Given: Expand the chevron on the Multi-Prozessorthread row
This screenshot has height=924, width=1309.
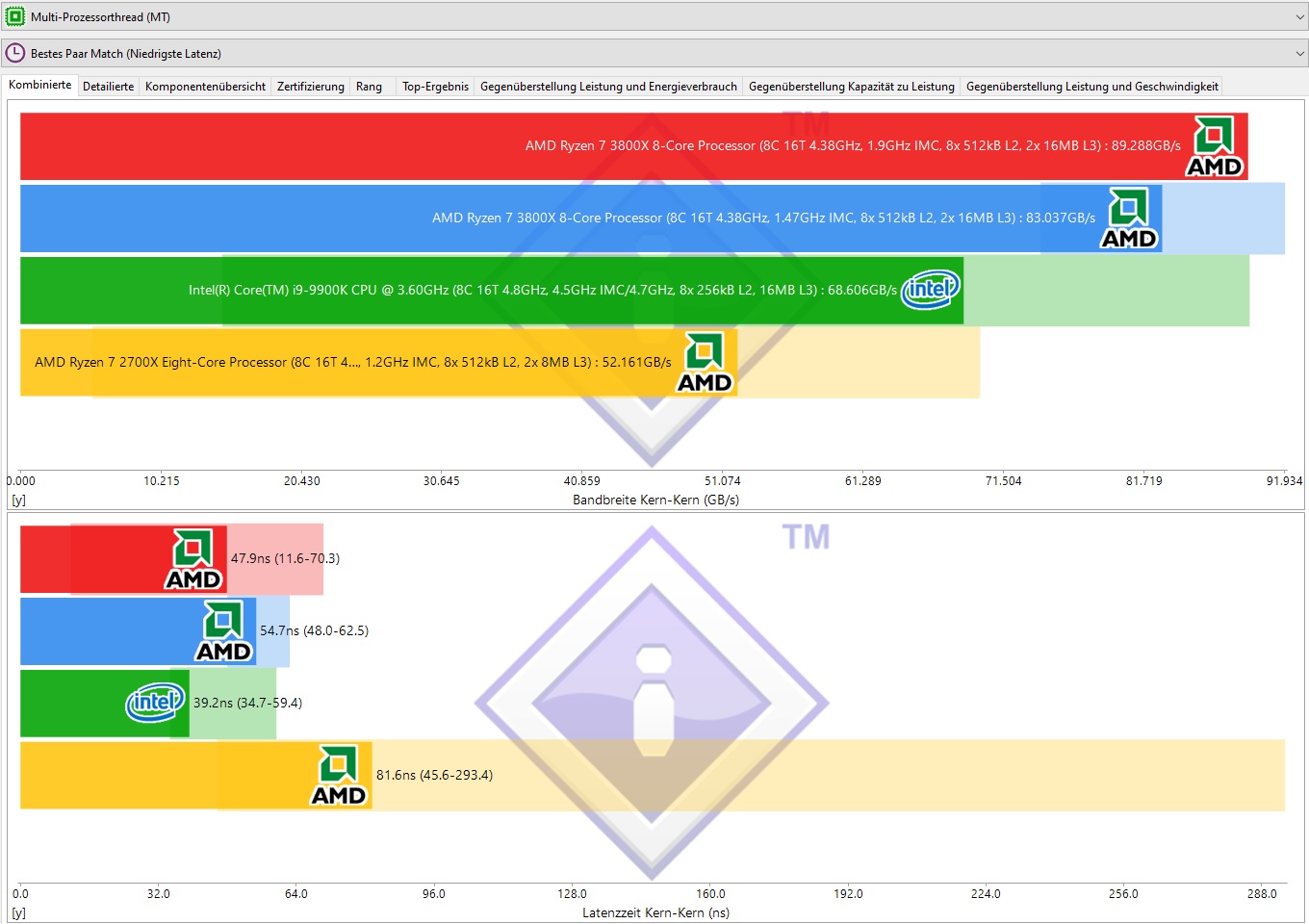Looking at the screenshot, I should tap(1299, 17).
